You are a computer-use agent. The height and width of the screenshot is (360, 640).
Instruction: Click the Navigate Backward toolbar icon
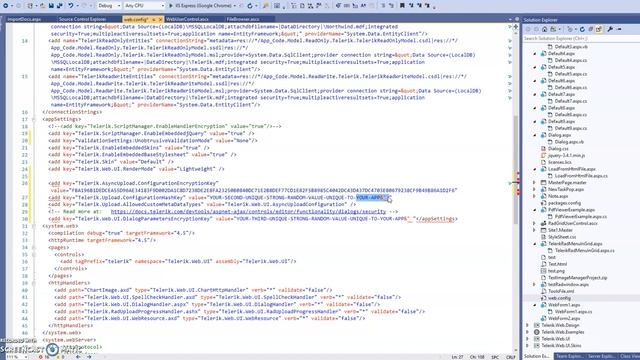tap(6, 6)
